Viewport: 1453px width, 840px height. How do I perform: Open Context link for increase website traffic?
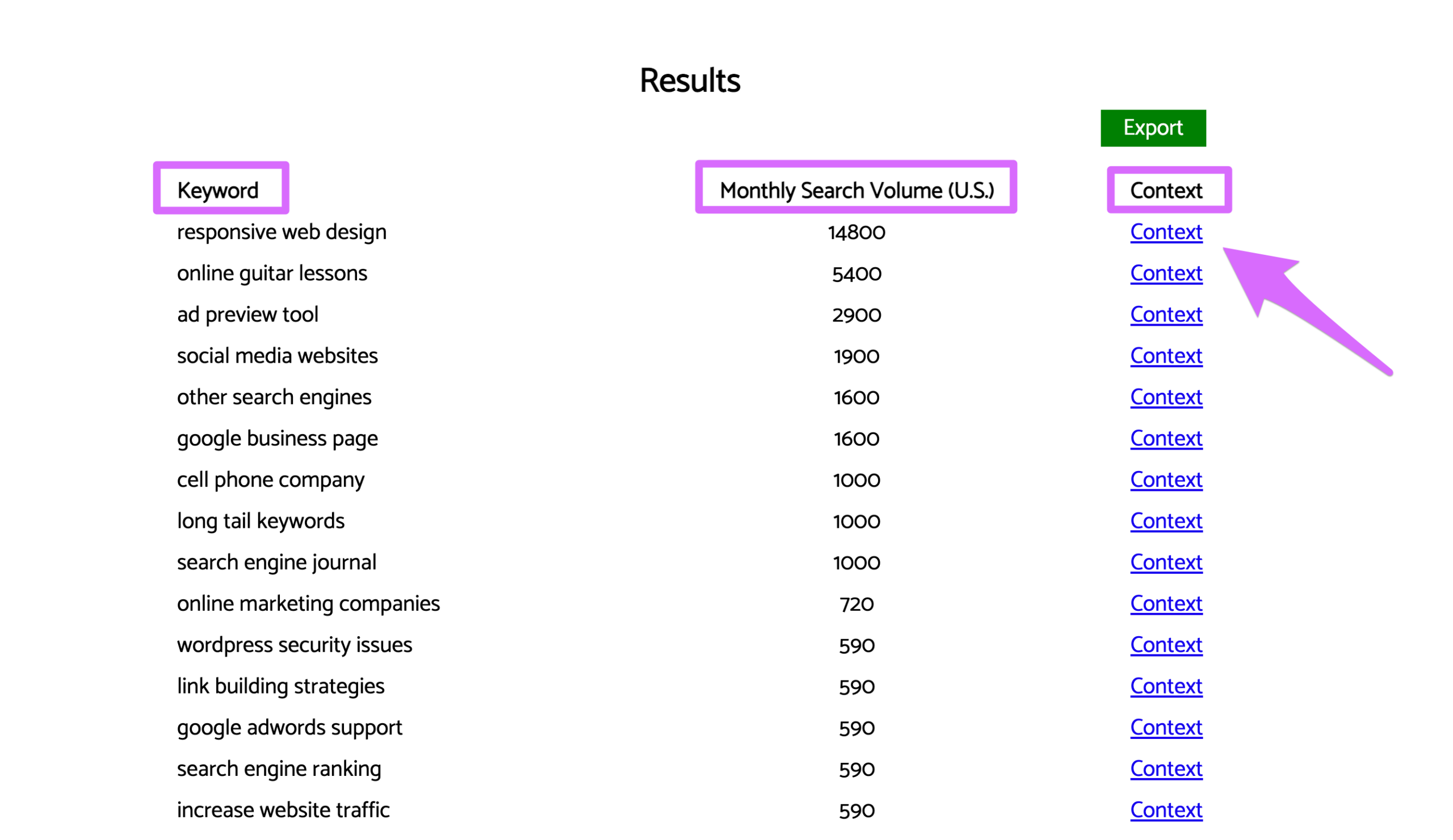point(1166,810)
